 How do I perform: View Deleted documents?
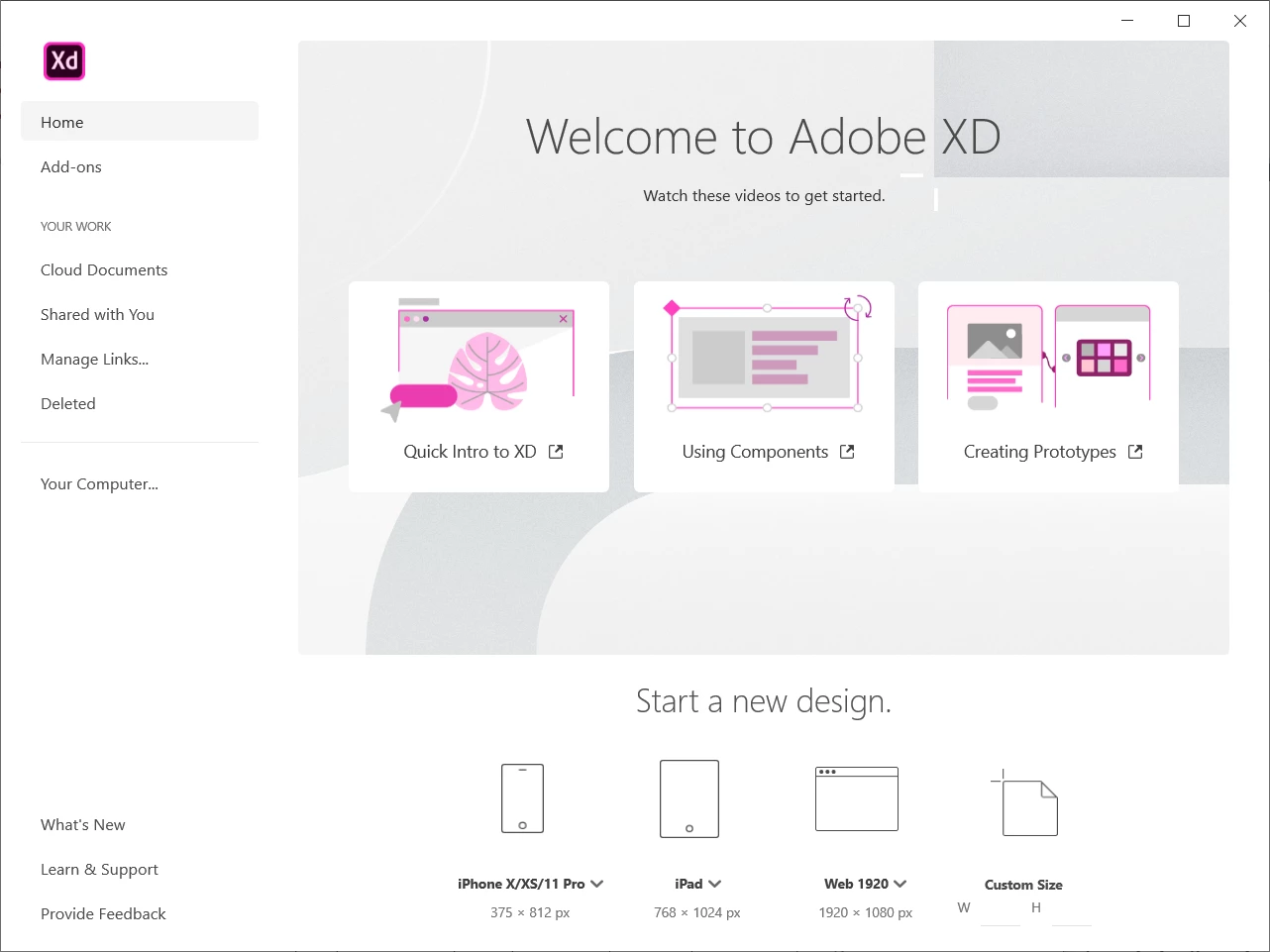[68, 403]
